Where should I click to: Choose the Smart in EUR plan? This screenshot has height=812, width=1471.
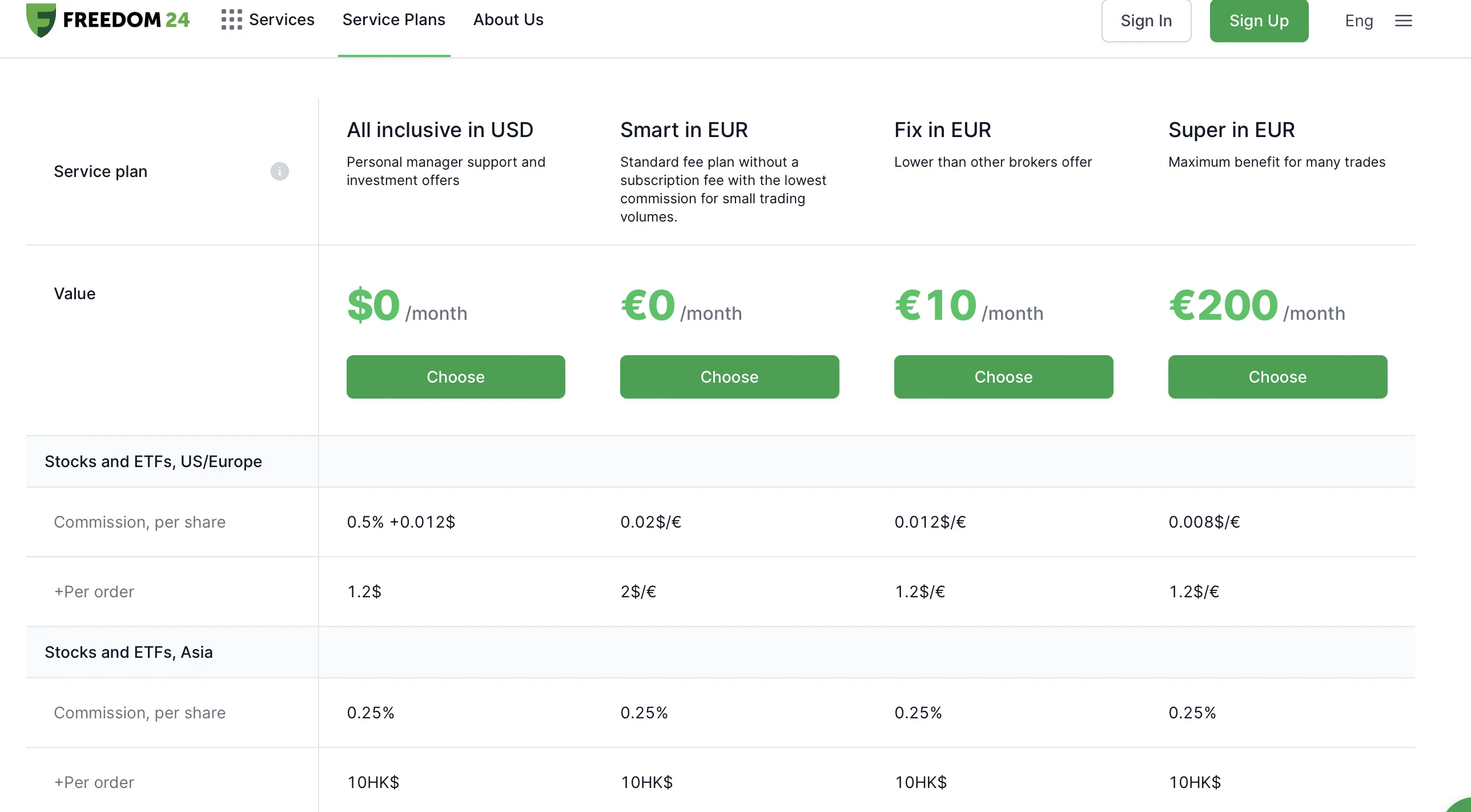click(729, 377)
